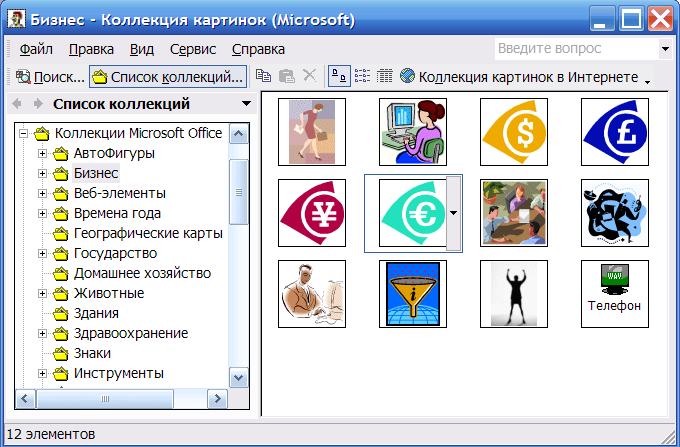Image resolution: width=680 pixels, height=447 pixels.
Task: Expand the Здравоохранение folder
Action: 42,333
